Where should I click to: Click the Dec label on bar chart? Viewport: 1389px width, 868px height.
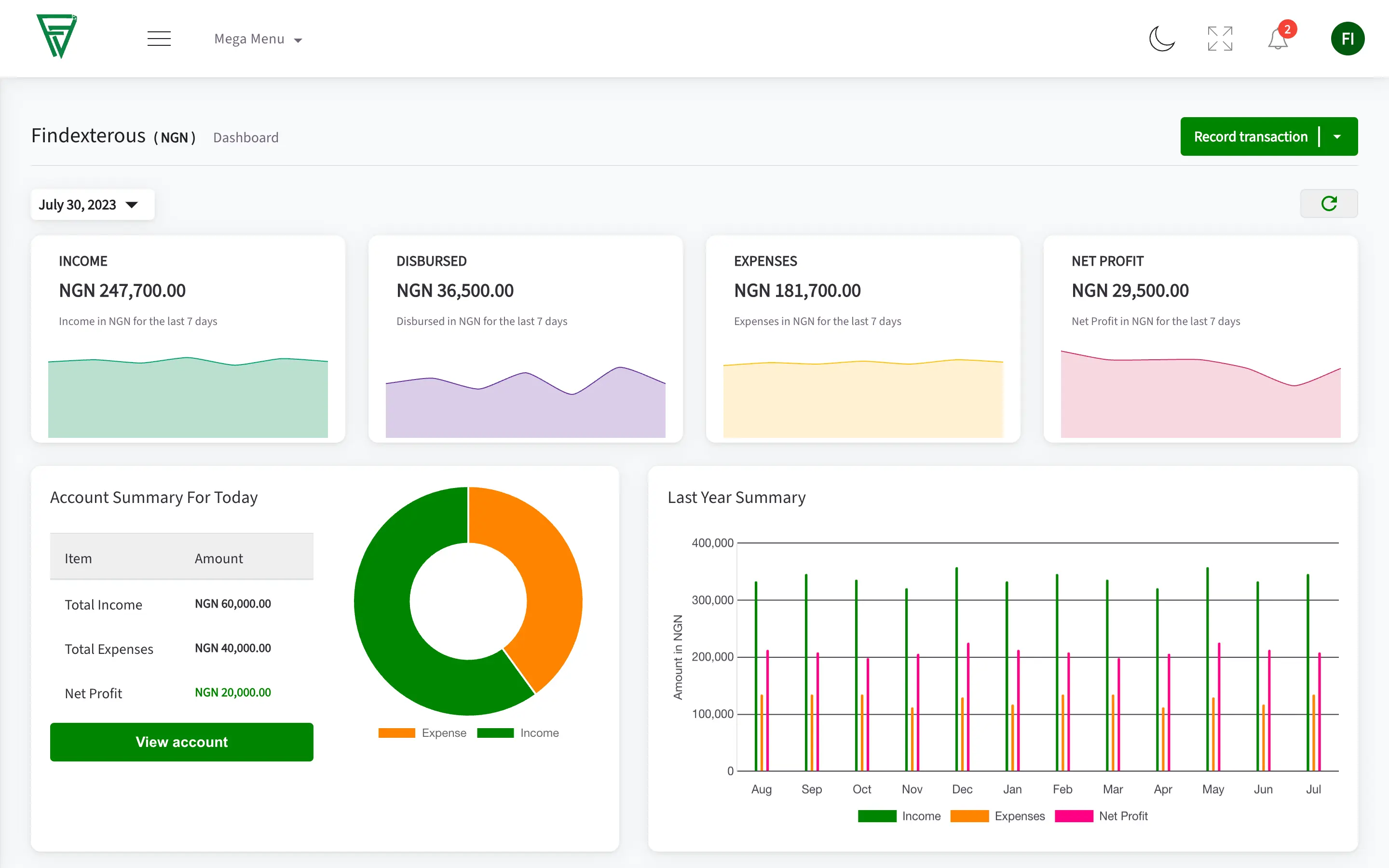click(x=962, y=789)
